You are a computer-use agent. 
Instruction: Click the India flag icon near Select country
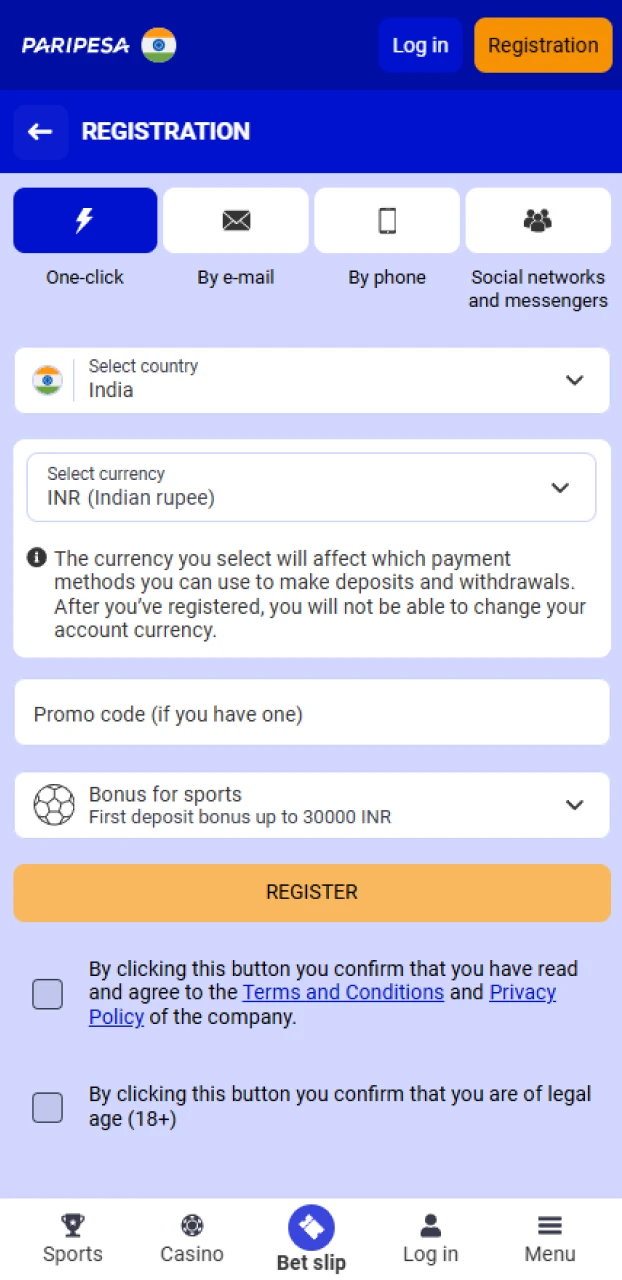pos(47,380)
